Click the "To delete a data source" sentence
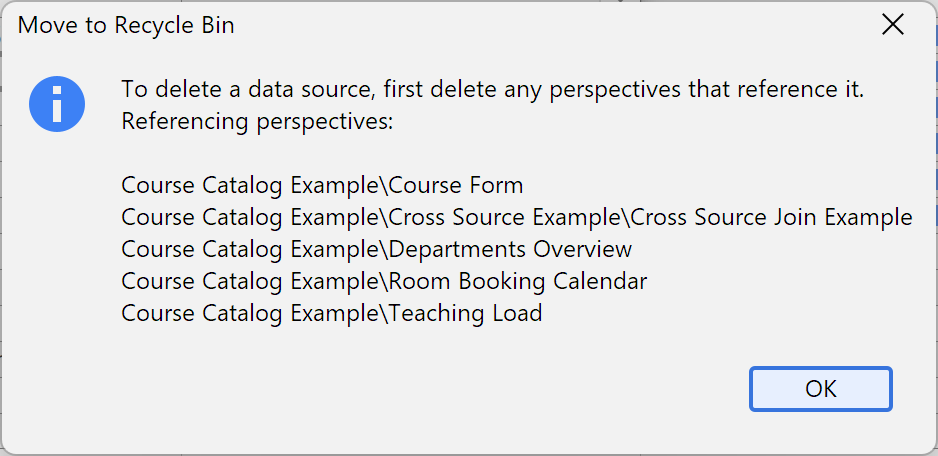The image size is (938, 456). (492, 90)
